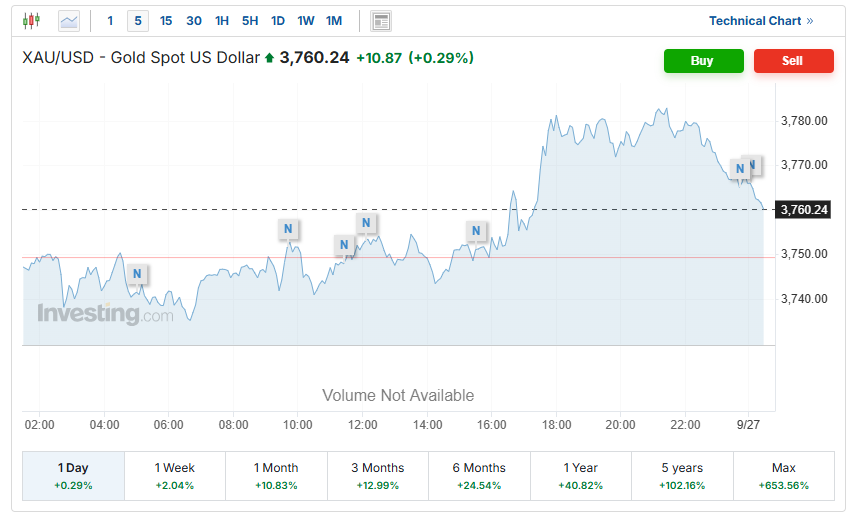The height and width of the screenshot is (532, 859).
Task: Set chart interval to 1H
Action: point(222,20)
